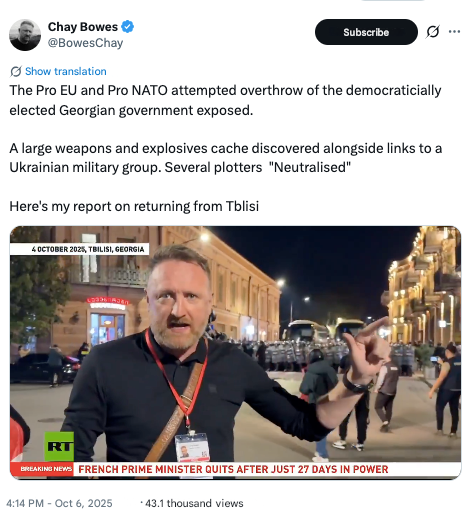Screen dimensions: 473x515
Task: Open Chay Bowes profile avatar
Action: tap(25, 35)
